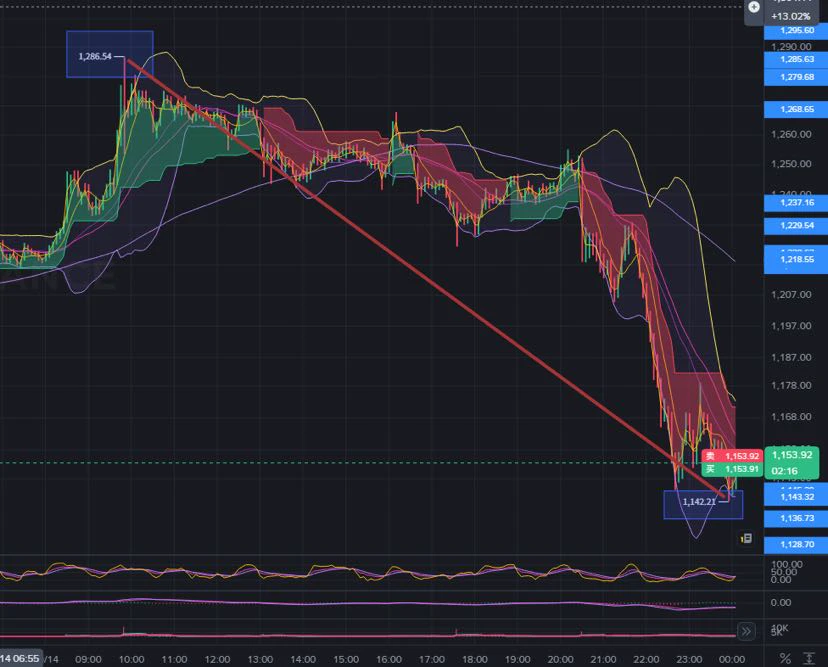Click the 1,250.00 price axis value

click(791, 164)
